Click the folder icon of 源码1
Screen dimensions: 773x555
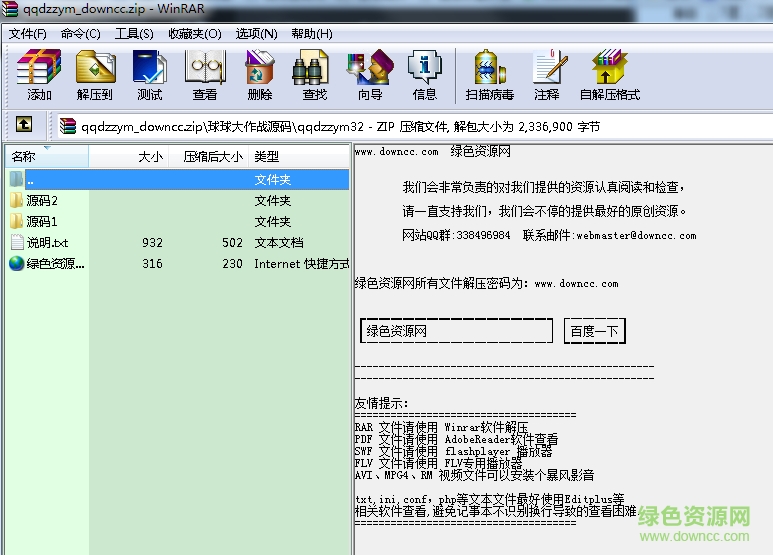pyautogui.click(x=16, y=221)
